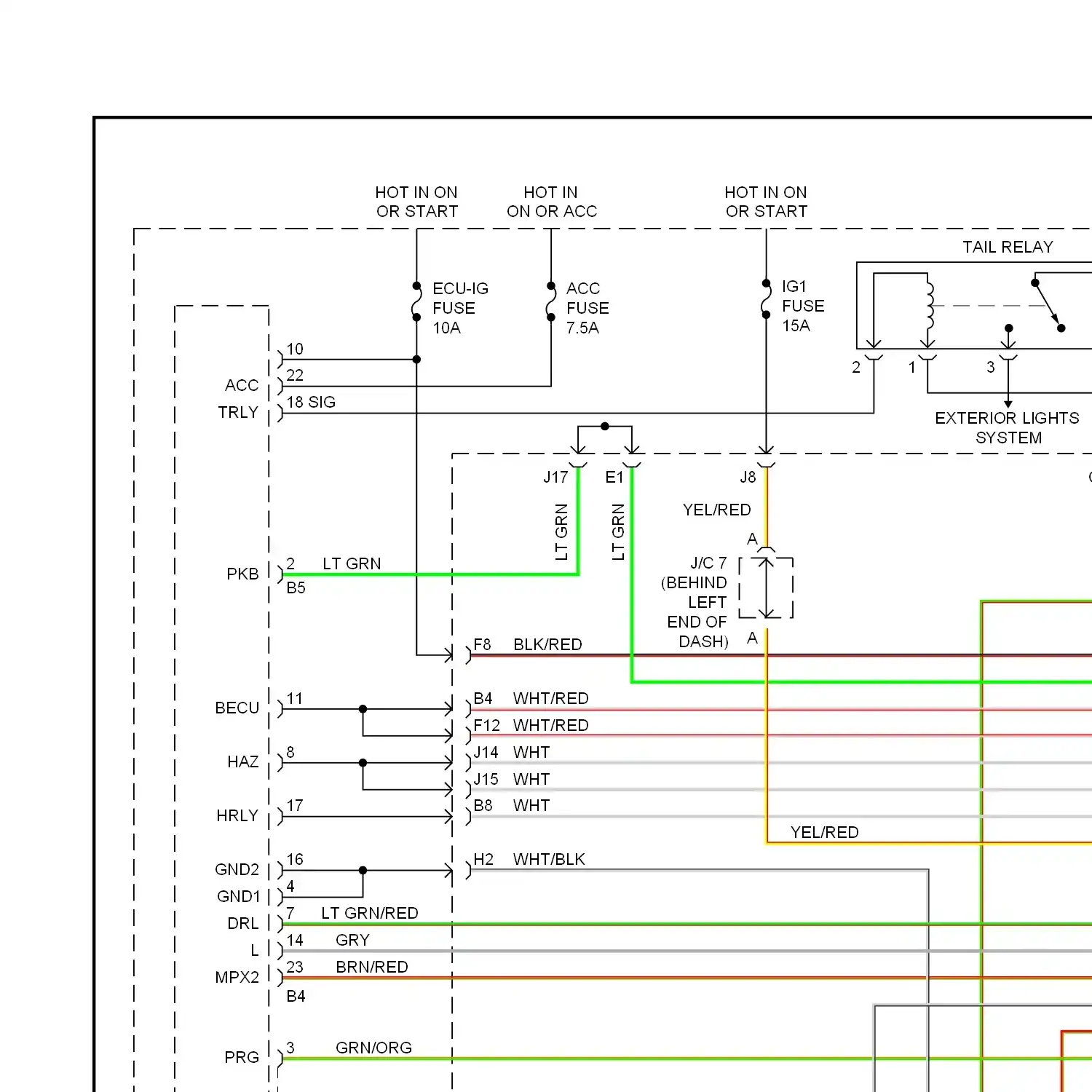Click horizontal LT GRN label beside pin 2
The height and width of the screenshot is (1092, 1092).
(352, 563)
